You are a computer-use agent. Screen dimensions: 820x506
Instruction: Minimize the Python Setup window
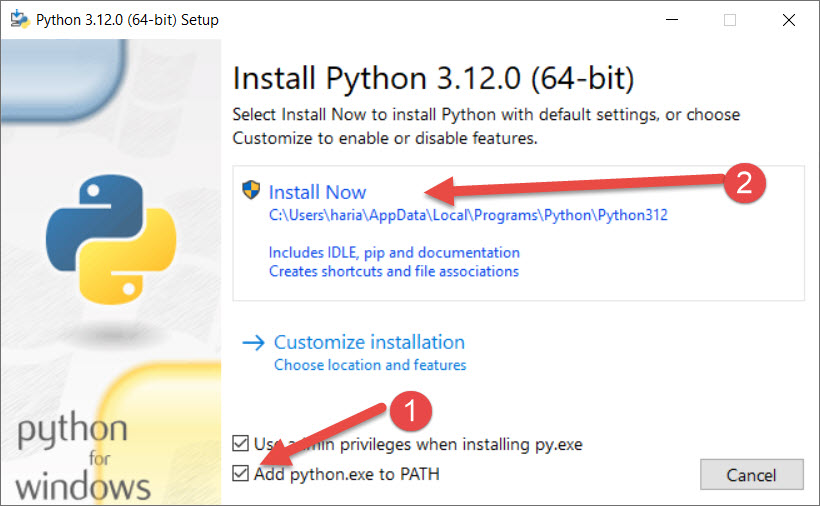(x=672, y=20)
